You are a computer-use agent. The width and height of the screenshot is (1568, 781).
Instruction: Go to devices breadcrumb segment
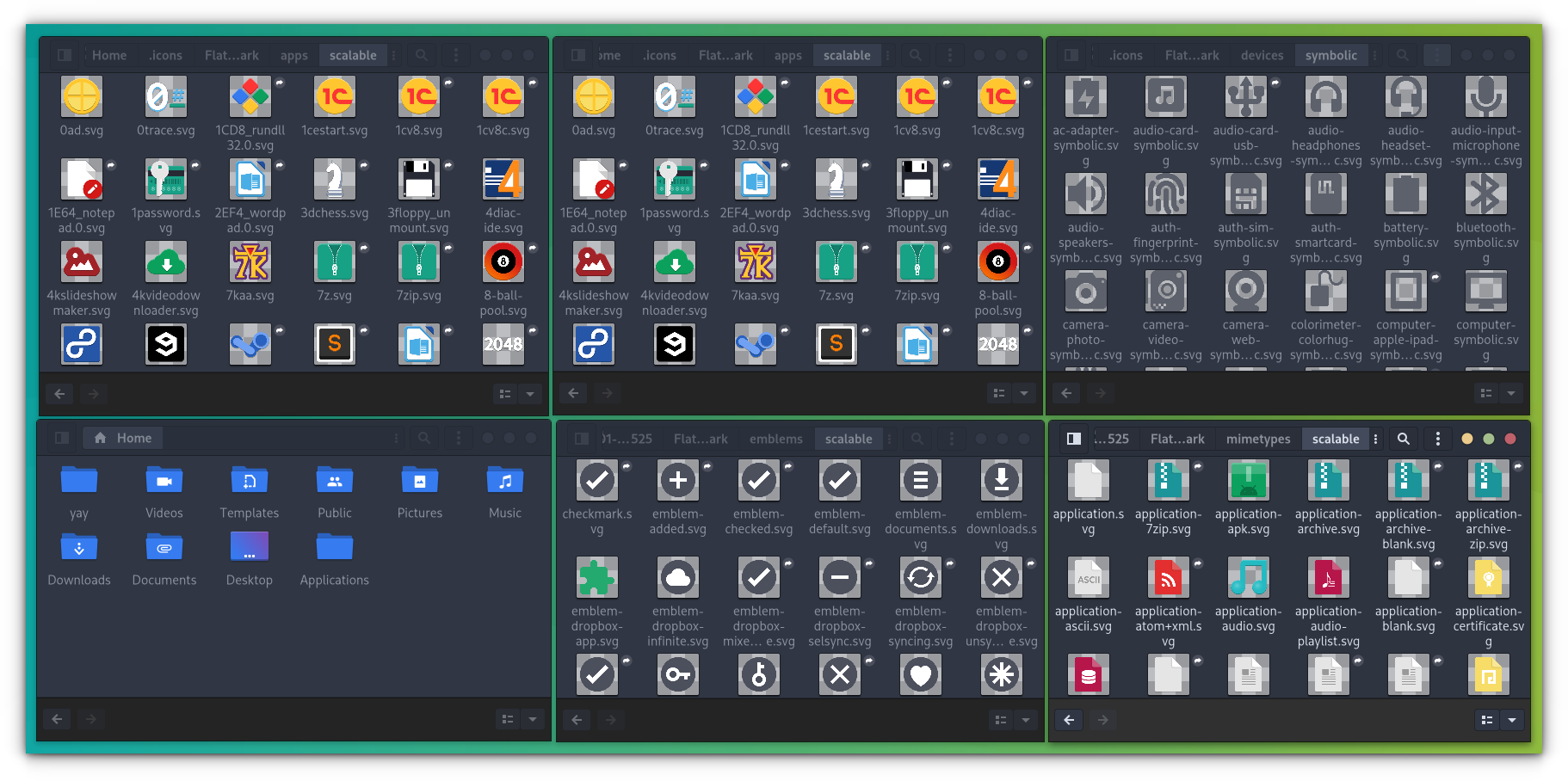point(1262,55)
